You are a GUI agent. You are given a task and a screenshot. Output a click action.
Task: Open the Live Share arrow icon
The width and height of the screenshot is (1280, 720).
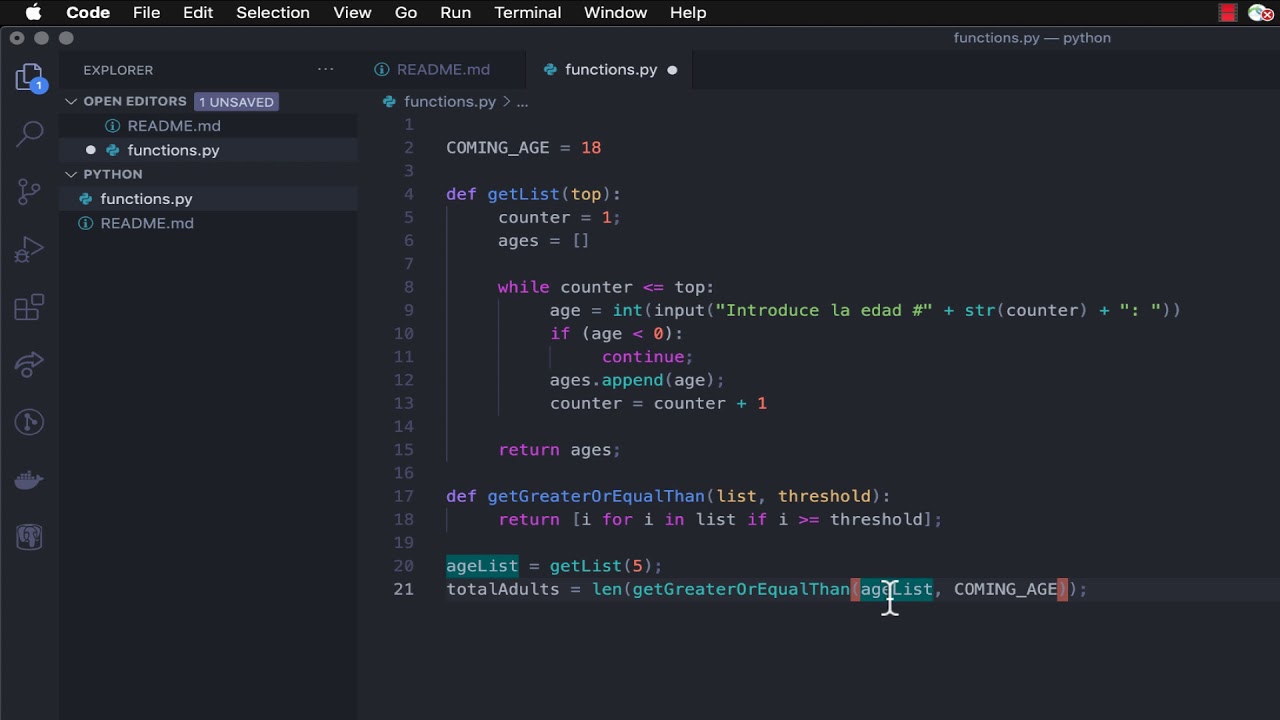[x=30, y=364]
